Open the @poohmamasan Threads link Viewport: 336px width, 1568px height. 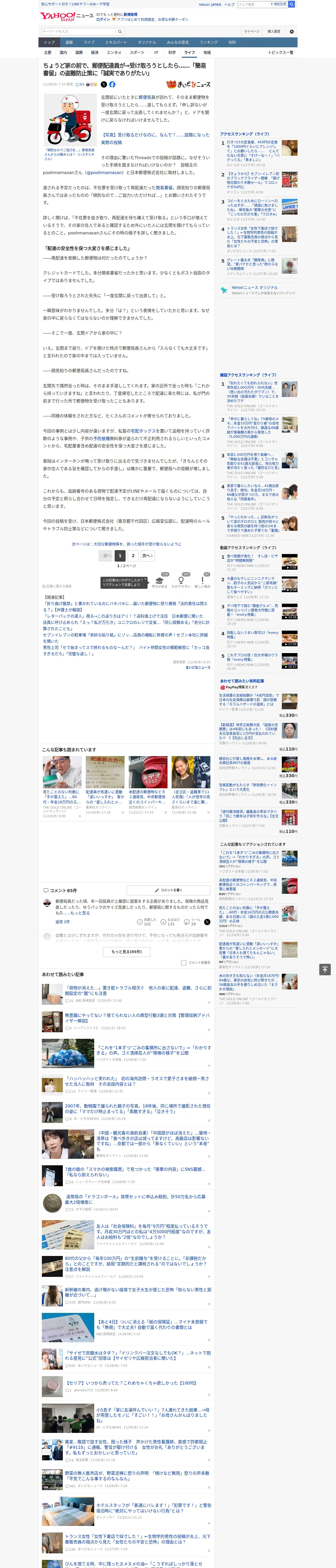click(x=105, y=172)
